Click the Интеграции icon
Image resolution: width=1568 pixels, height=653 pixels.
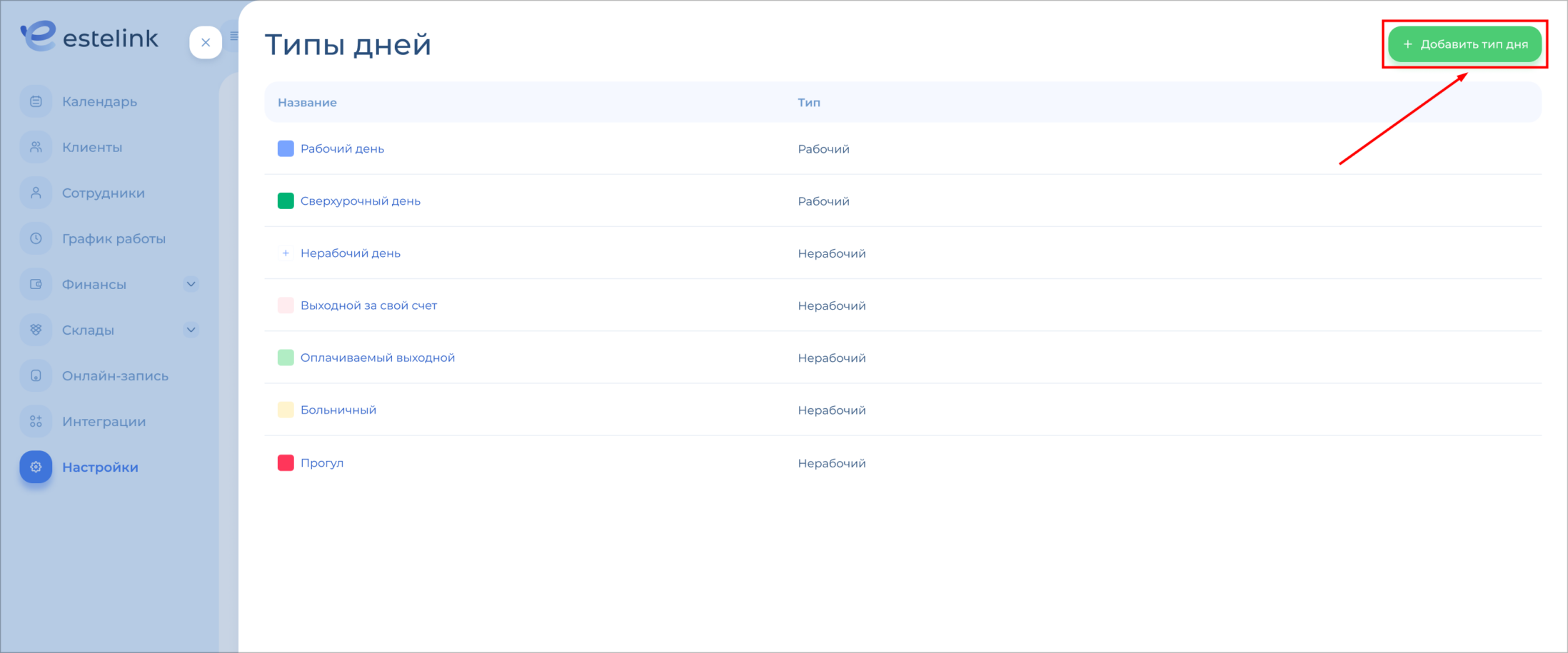tap(36, 421)
